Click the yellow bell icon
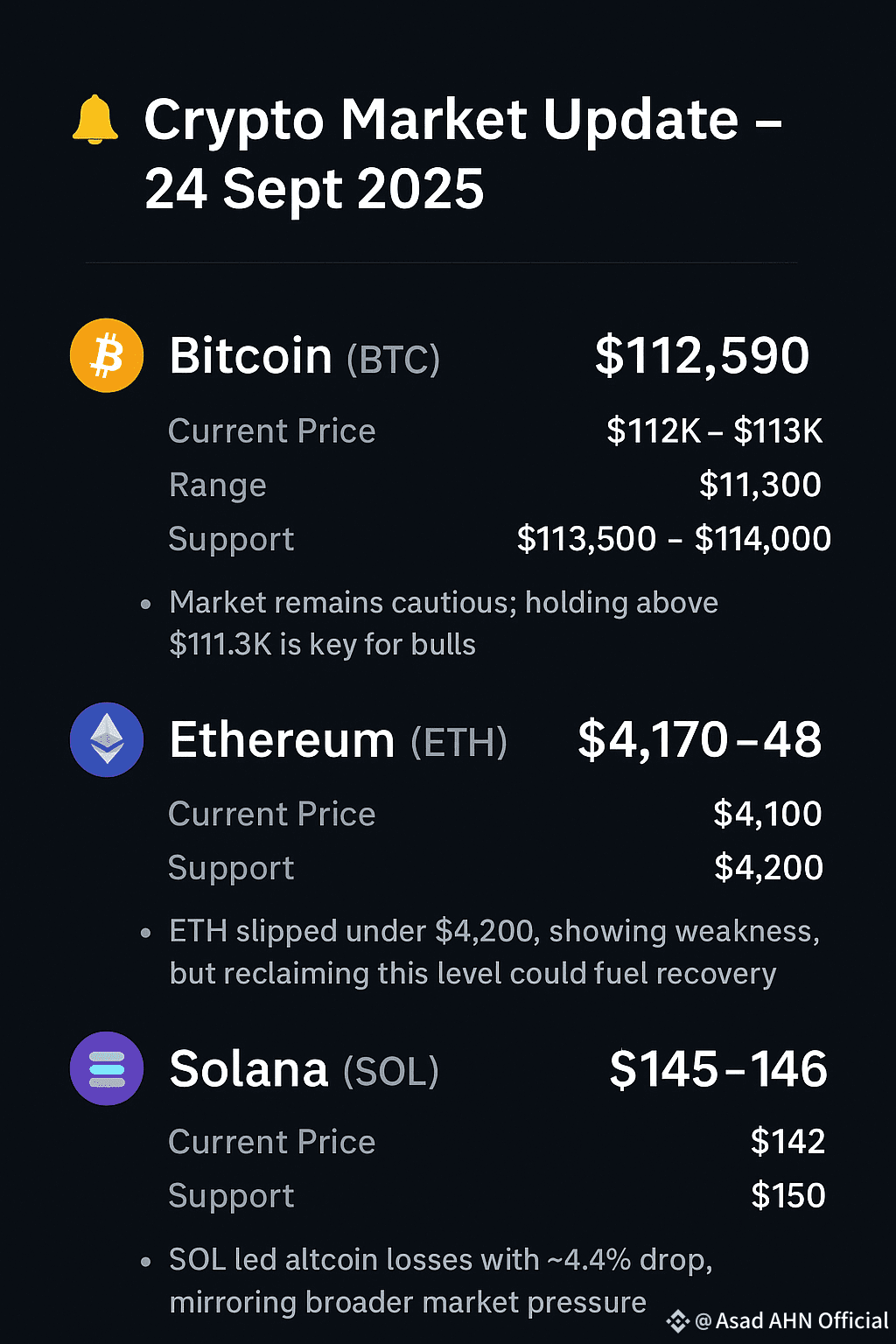 click(94, 120)
